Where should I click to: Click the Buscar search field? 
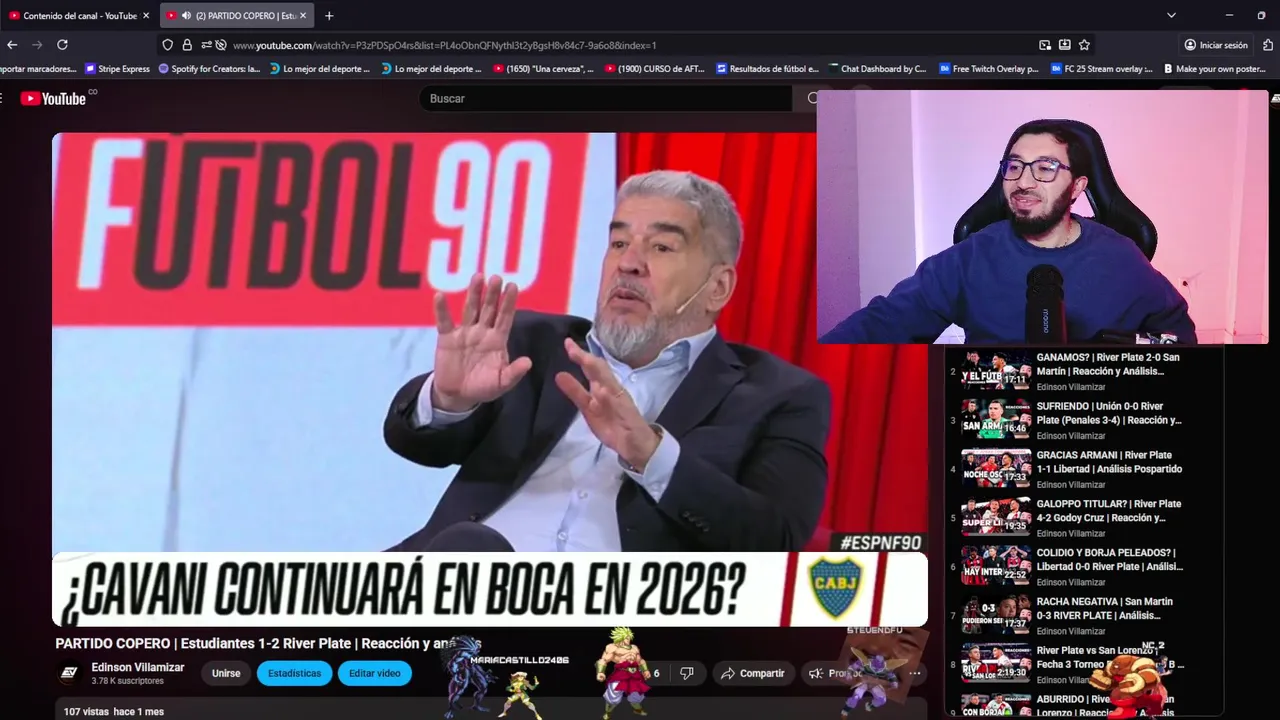605,98
